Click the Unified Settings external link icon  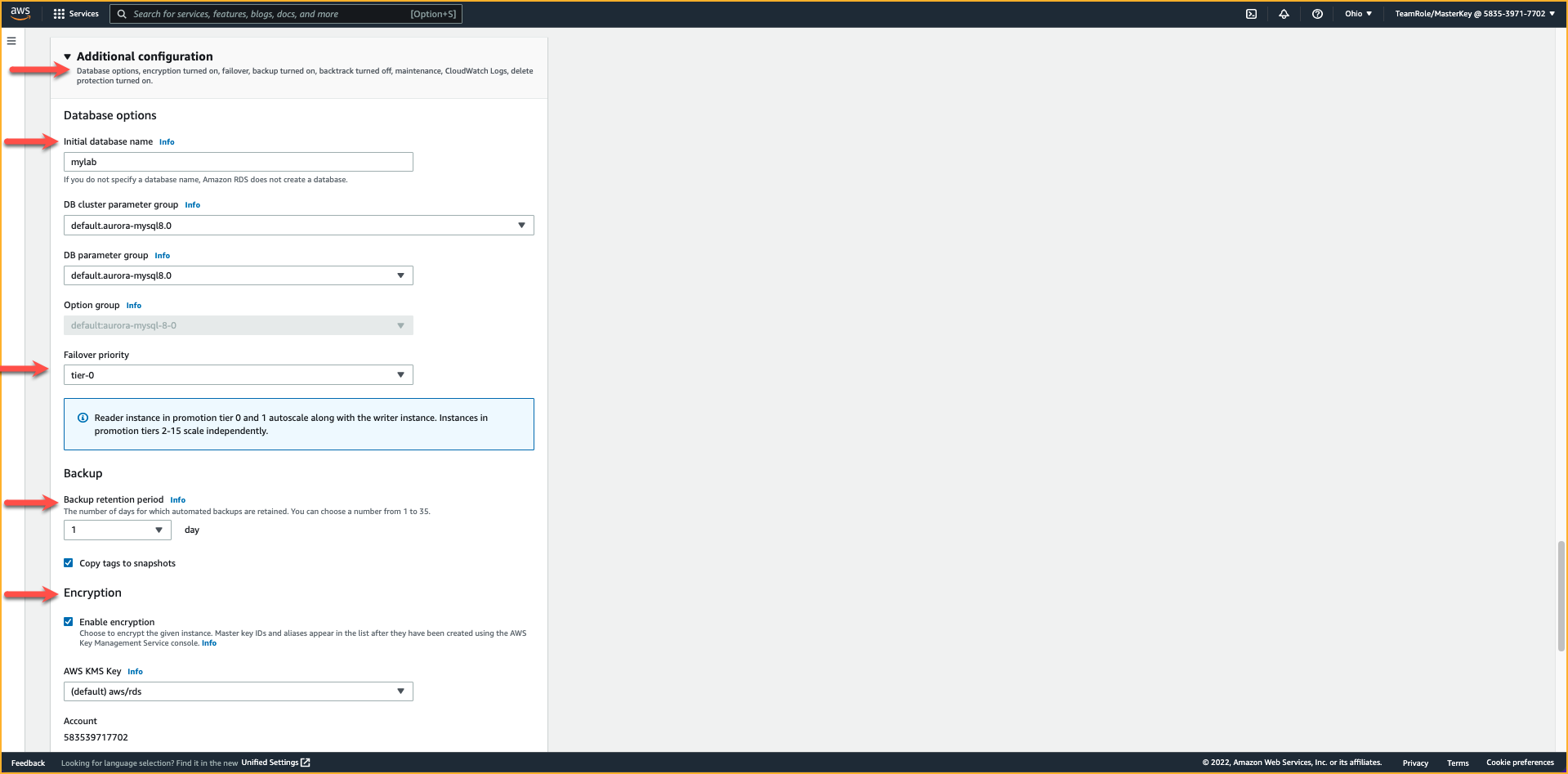pyautogui.click(x=306, y=763)
